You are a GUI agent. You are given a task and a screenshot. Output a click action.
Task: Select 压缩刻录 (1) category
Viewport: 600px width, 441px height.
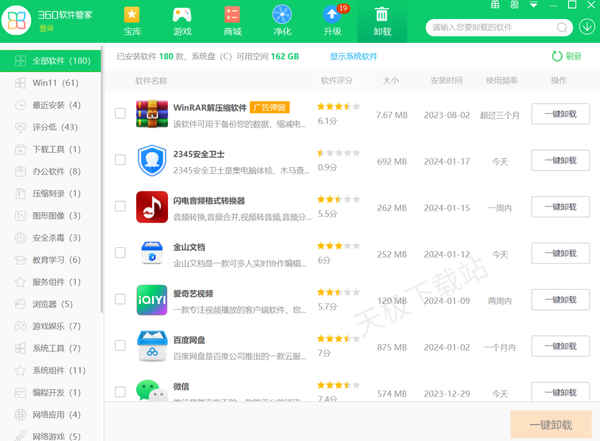pos(51,194)
